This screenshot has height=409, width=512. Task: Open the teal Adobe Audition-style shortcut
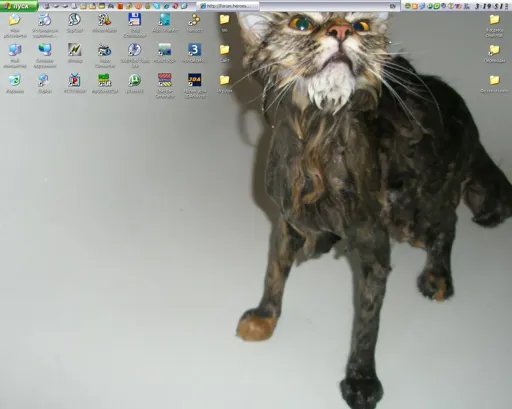[x=165, y=20]
